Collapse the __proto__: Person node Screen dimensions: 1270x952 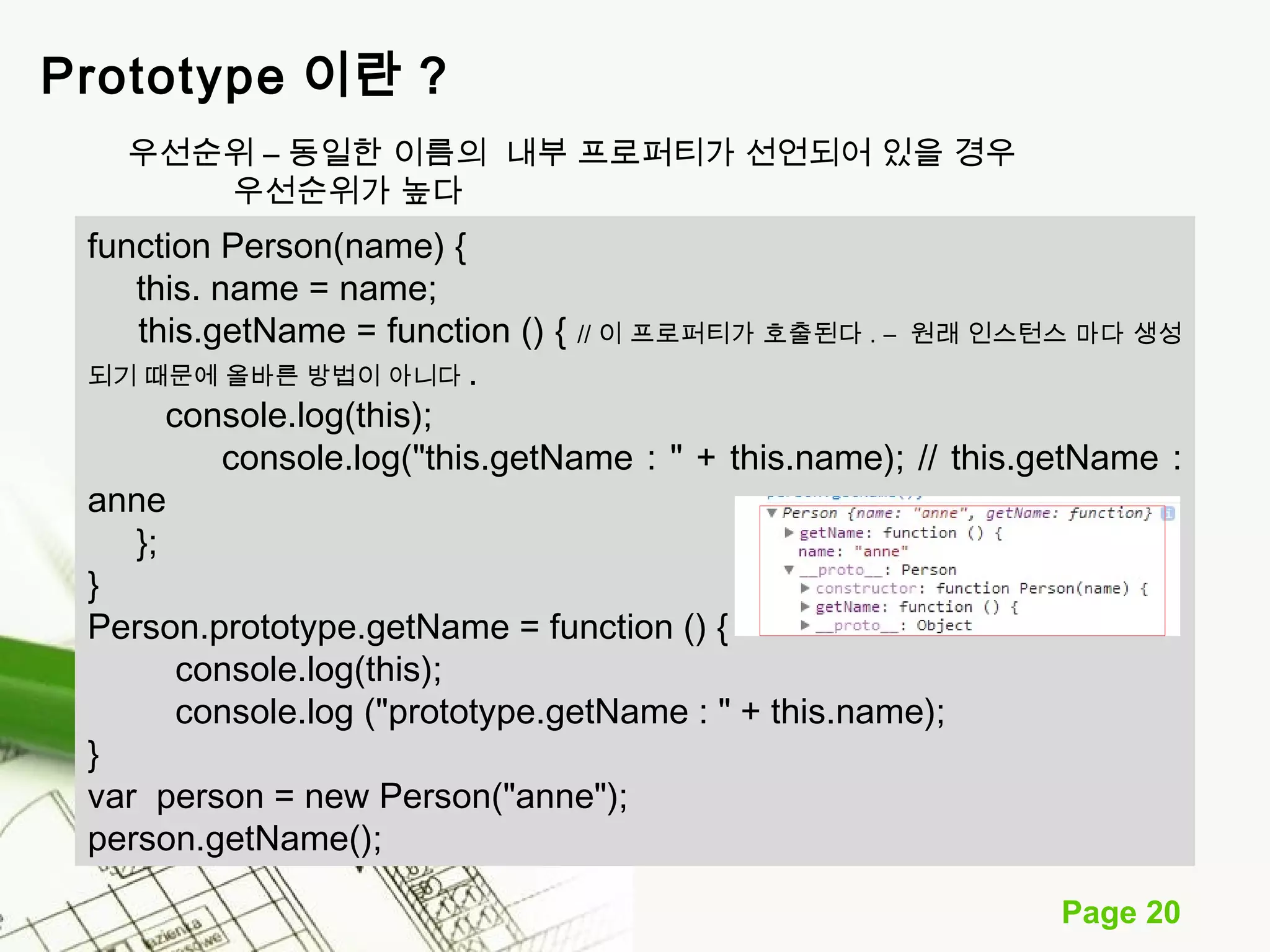click(789, 570)
